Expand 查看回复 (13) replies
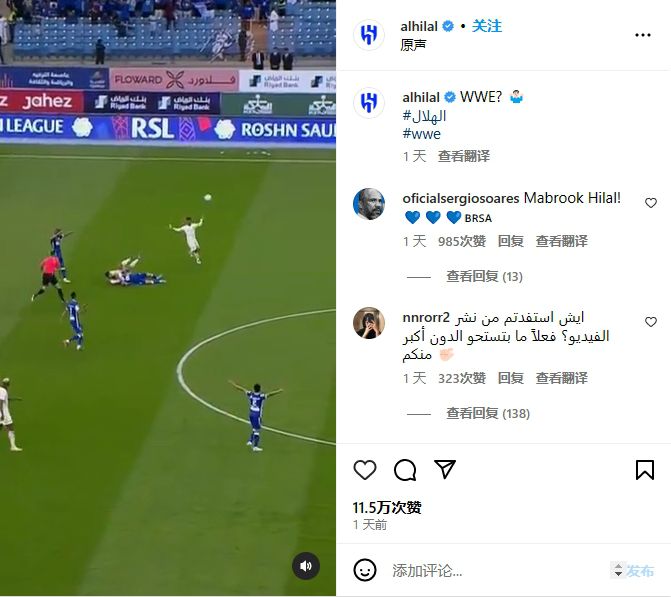 pos(484,276)
